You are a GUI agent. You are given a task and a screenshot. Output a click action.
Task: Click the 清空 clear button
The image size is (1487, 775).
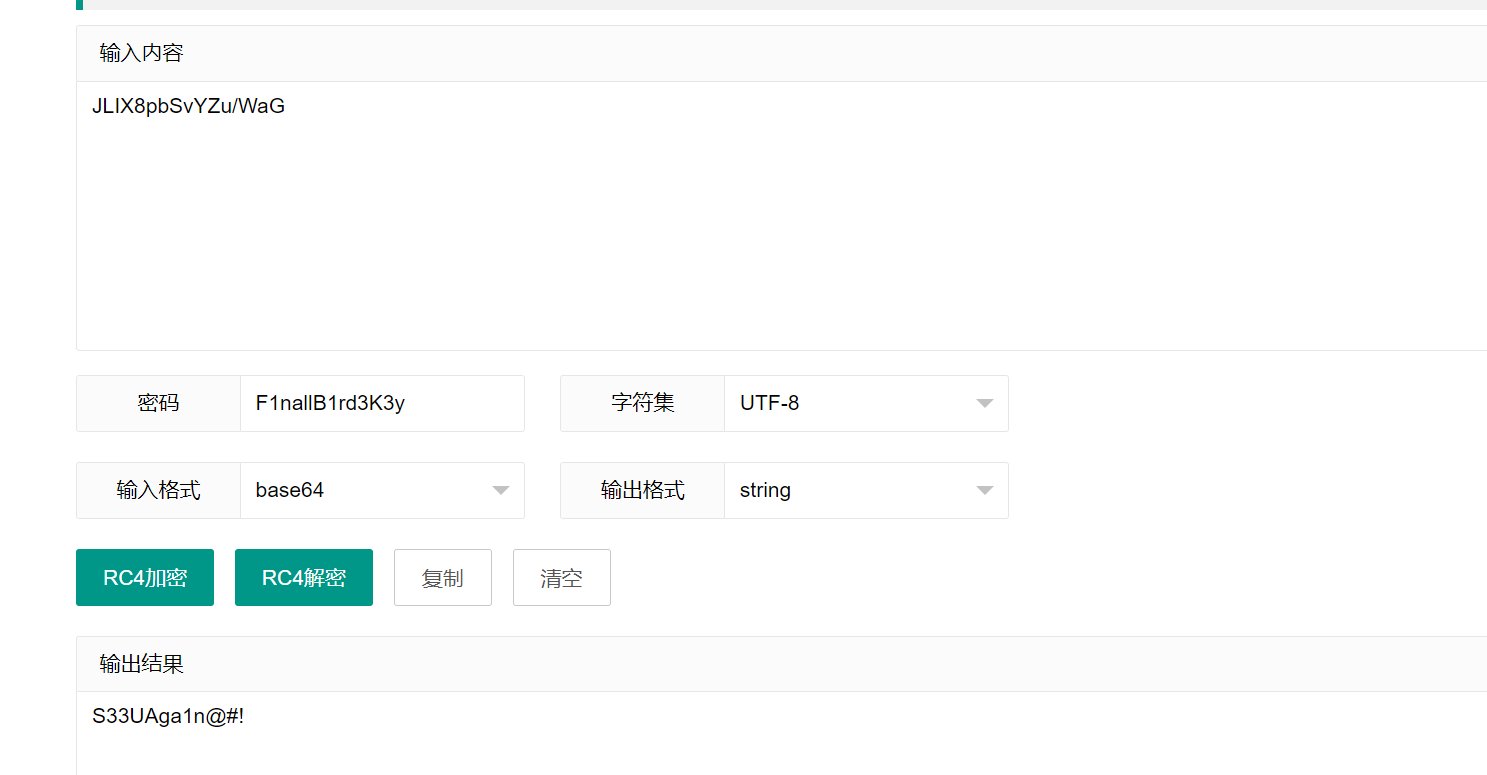(561, 578)
